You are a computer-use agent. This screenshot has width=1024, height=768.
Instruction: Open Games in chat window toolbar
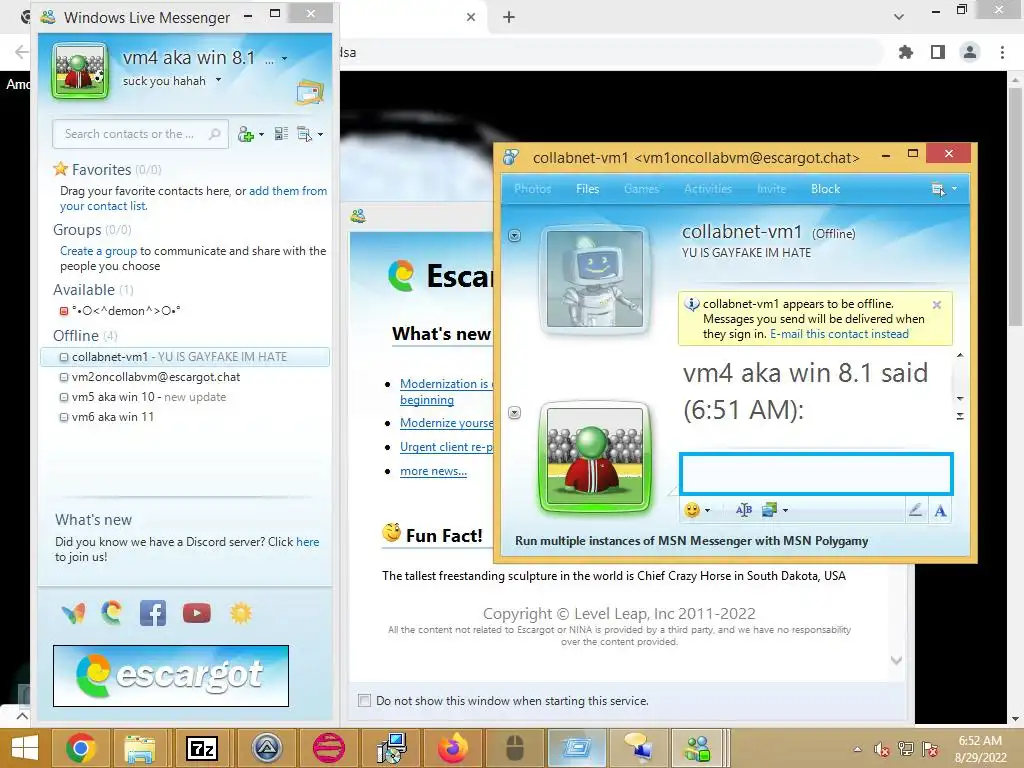pyautogui.click(x=641, y=189)
